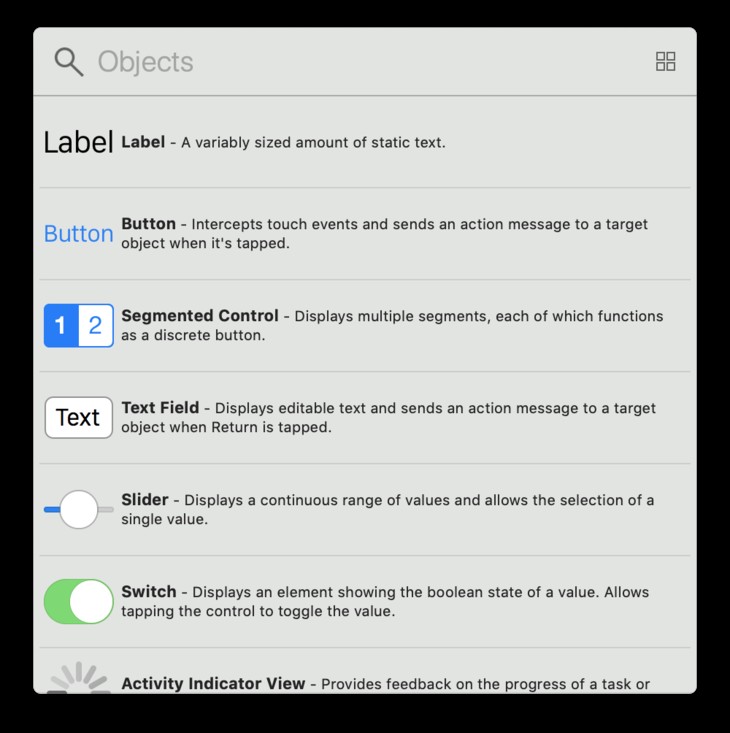Click the magnifying glass search icon

(x=69, y=62)
